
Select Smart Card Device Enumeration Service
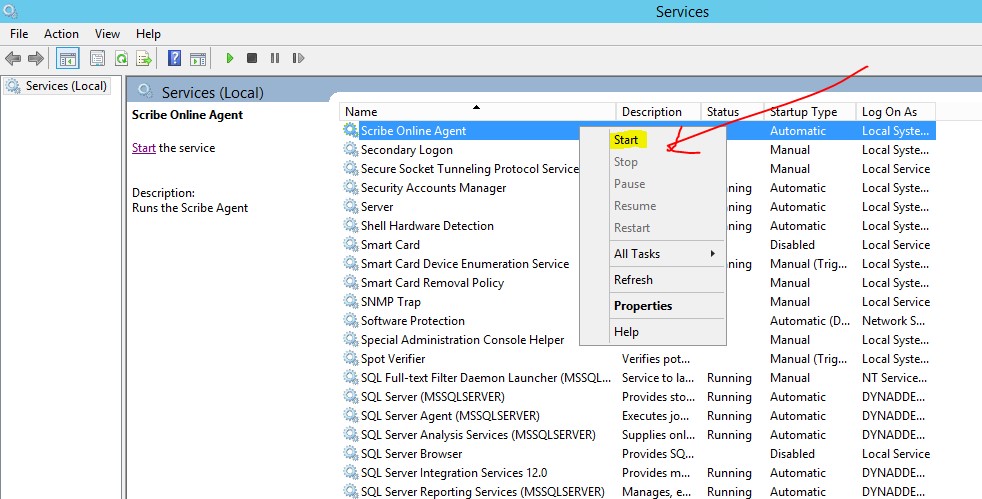pos(465,264)
